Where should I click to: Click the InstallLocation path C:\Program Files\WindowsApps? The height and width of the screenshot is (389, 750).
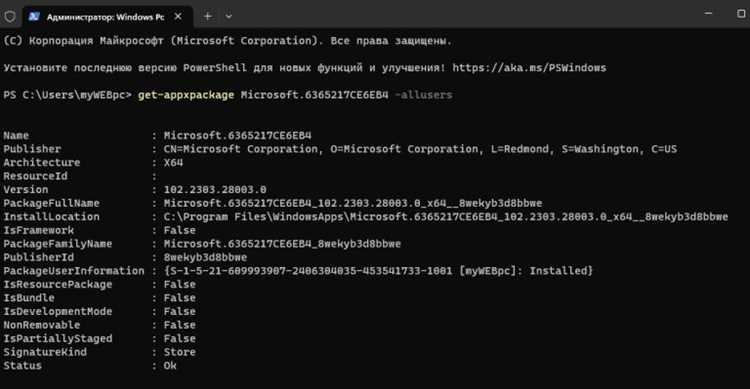click(x=446, y=217)
